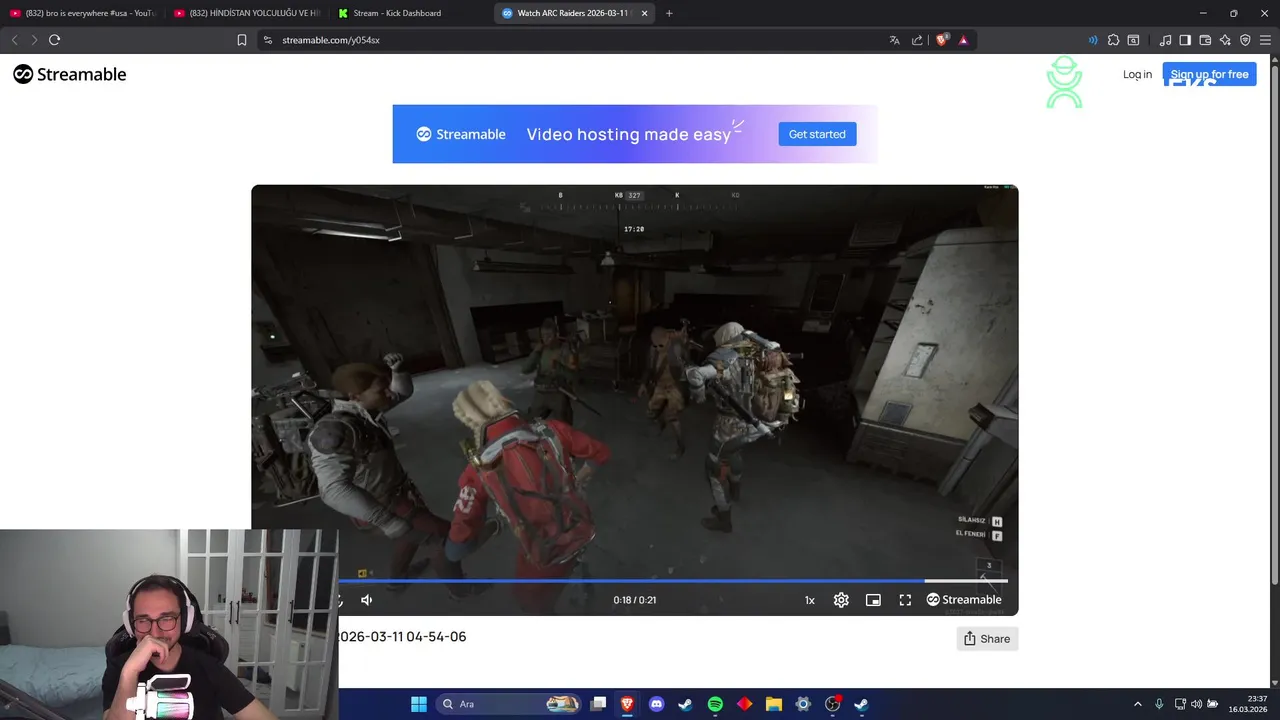Open the Video hosting made easy banner
This screenshot has height=720, width=1280.
tap(635, 134)
